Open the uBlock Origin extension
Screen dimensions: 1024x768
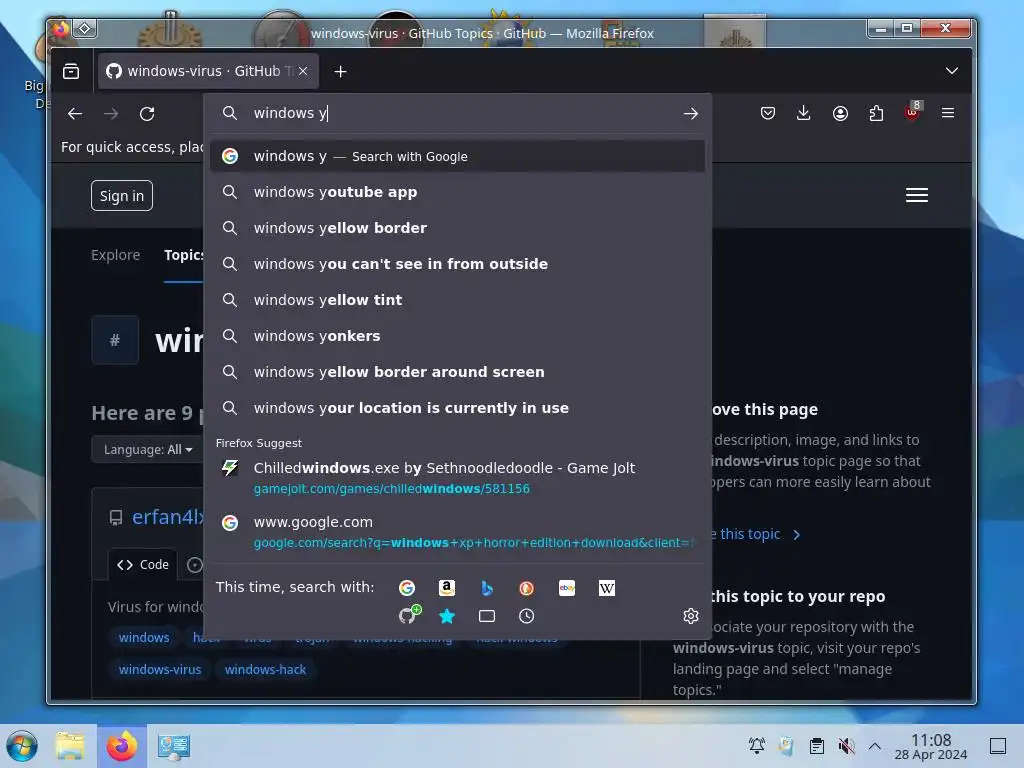(912, 112)
